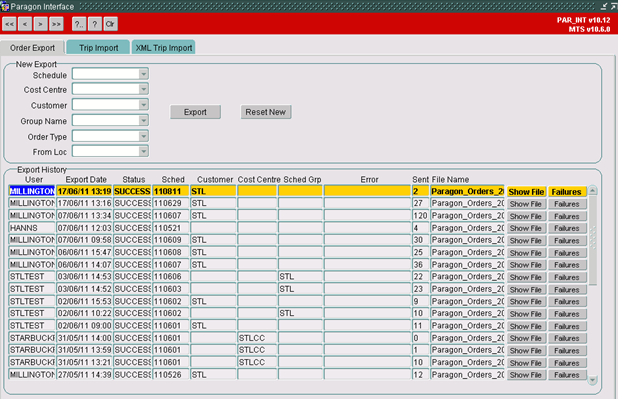Open the Schedule dropdown
The image size is (618, 399).
143,74
